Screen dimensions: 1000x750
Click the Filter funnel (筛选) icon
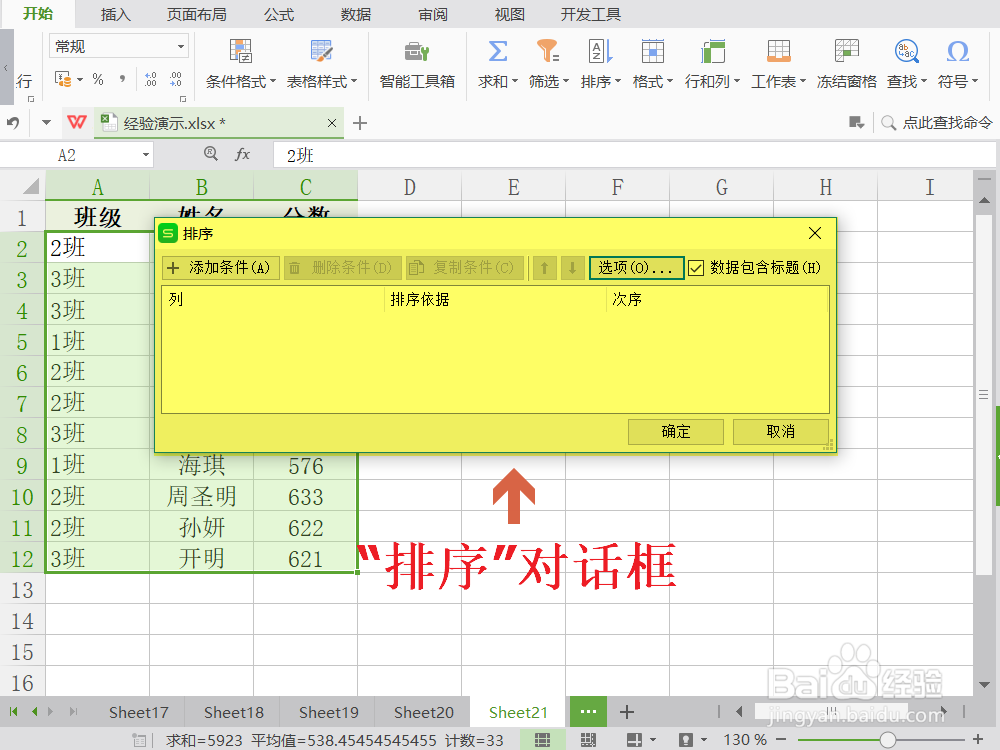548,51
